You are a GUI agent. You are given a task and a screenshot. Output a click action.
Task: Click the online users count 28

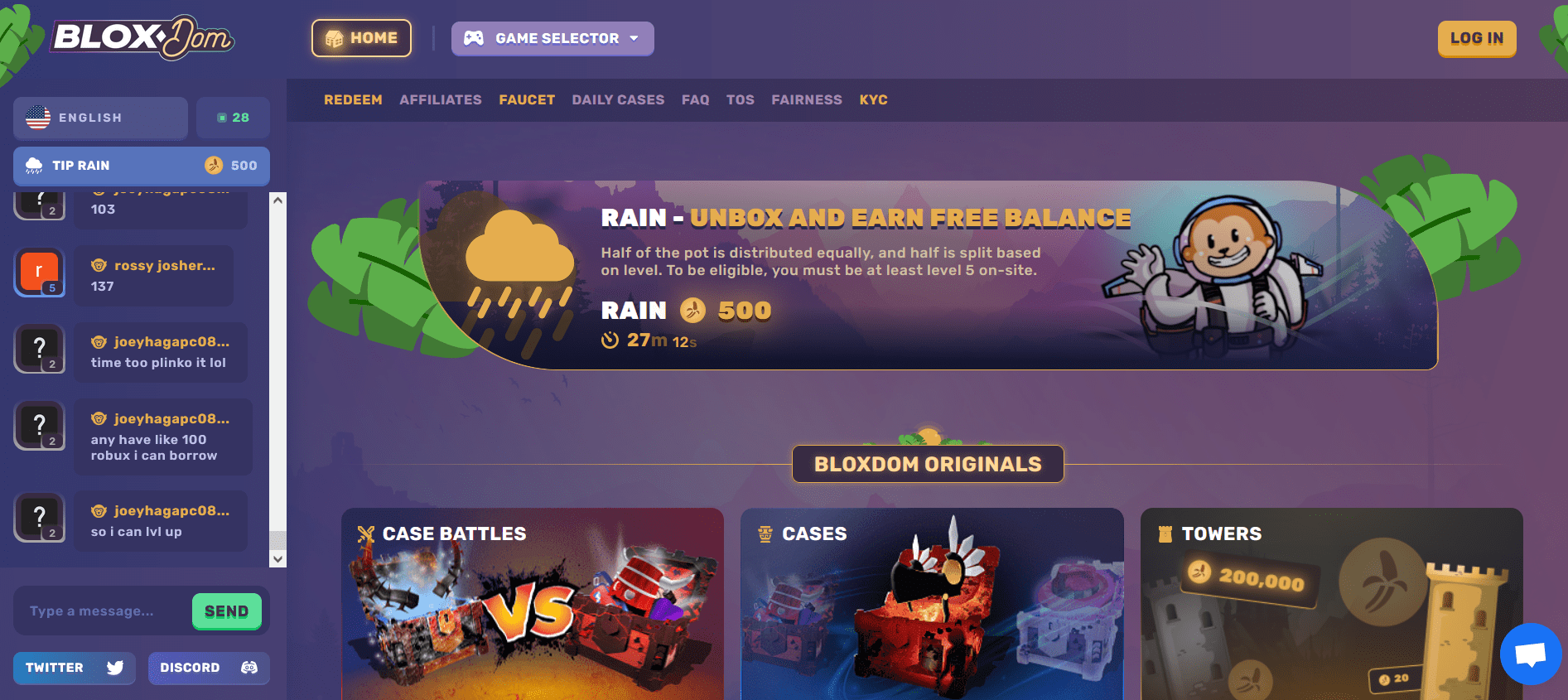[x=233, y=118]
